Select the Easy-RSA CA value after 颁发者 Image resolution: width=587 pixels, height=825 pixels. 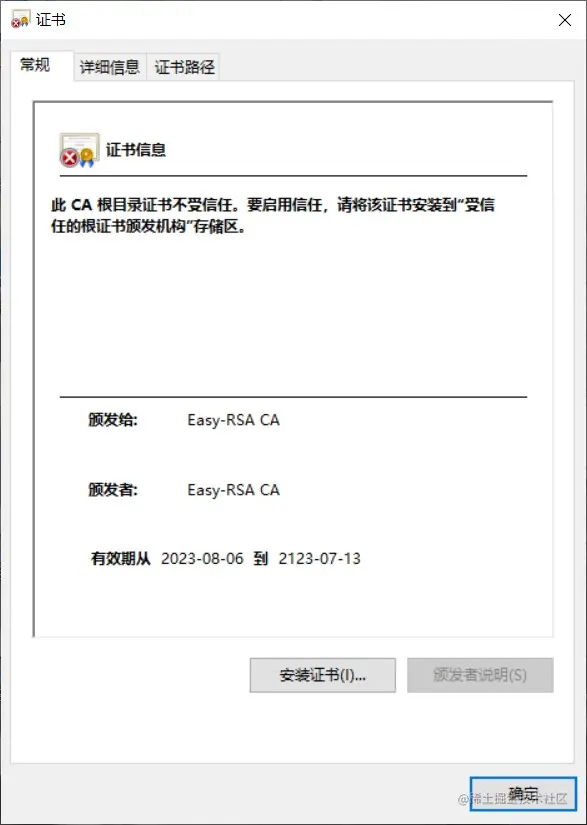point(234,490)
